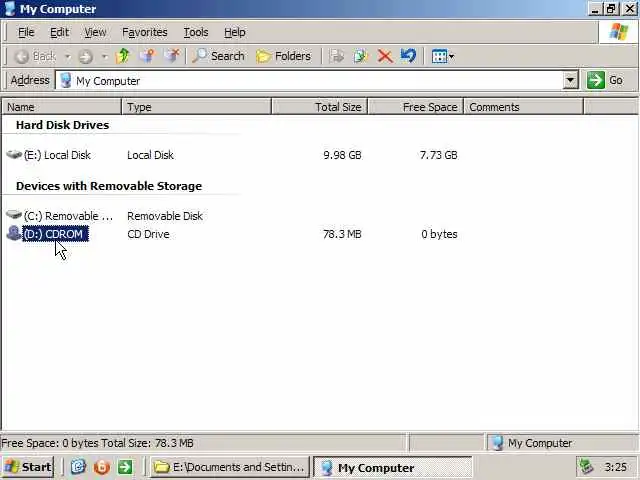This screenshot has height=480, width=640.
Task: Click the CD Drive type cell
Action: pyautogui.click(x=148, y=234)
